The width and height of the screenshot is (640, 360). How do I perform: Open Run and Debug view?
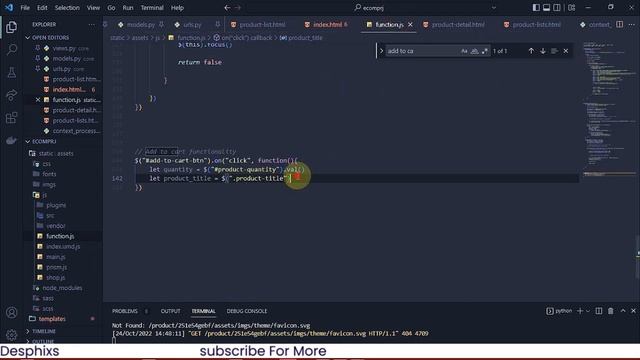tap(11, 96)
